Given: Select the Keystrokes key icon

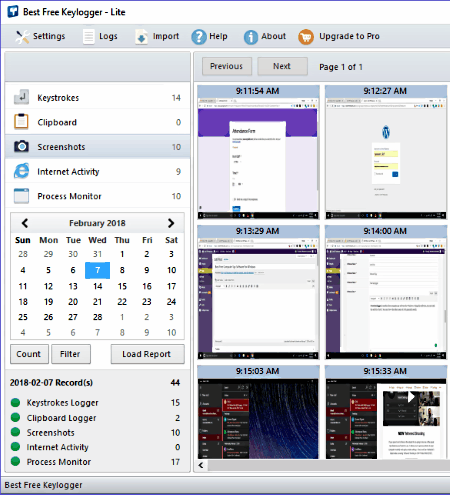Looking at the screenshot, I should 21,97.
